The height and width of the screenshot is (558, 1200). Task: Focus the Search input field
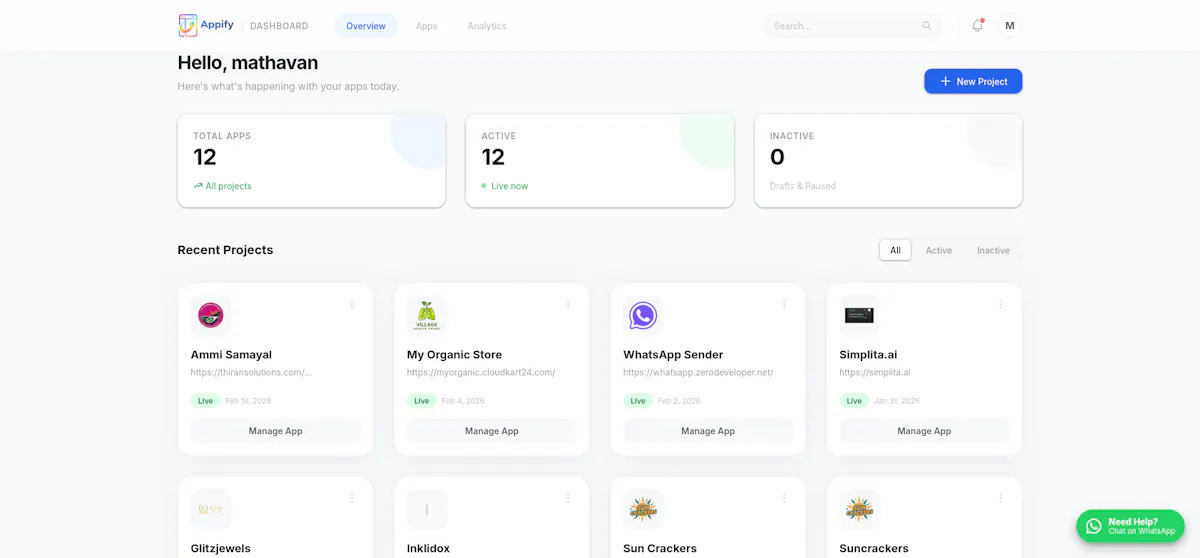tap(851, 26)
